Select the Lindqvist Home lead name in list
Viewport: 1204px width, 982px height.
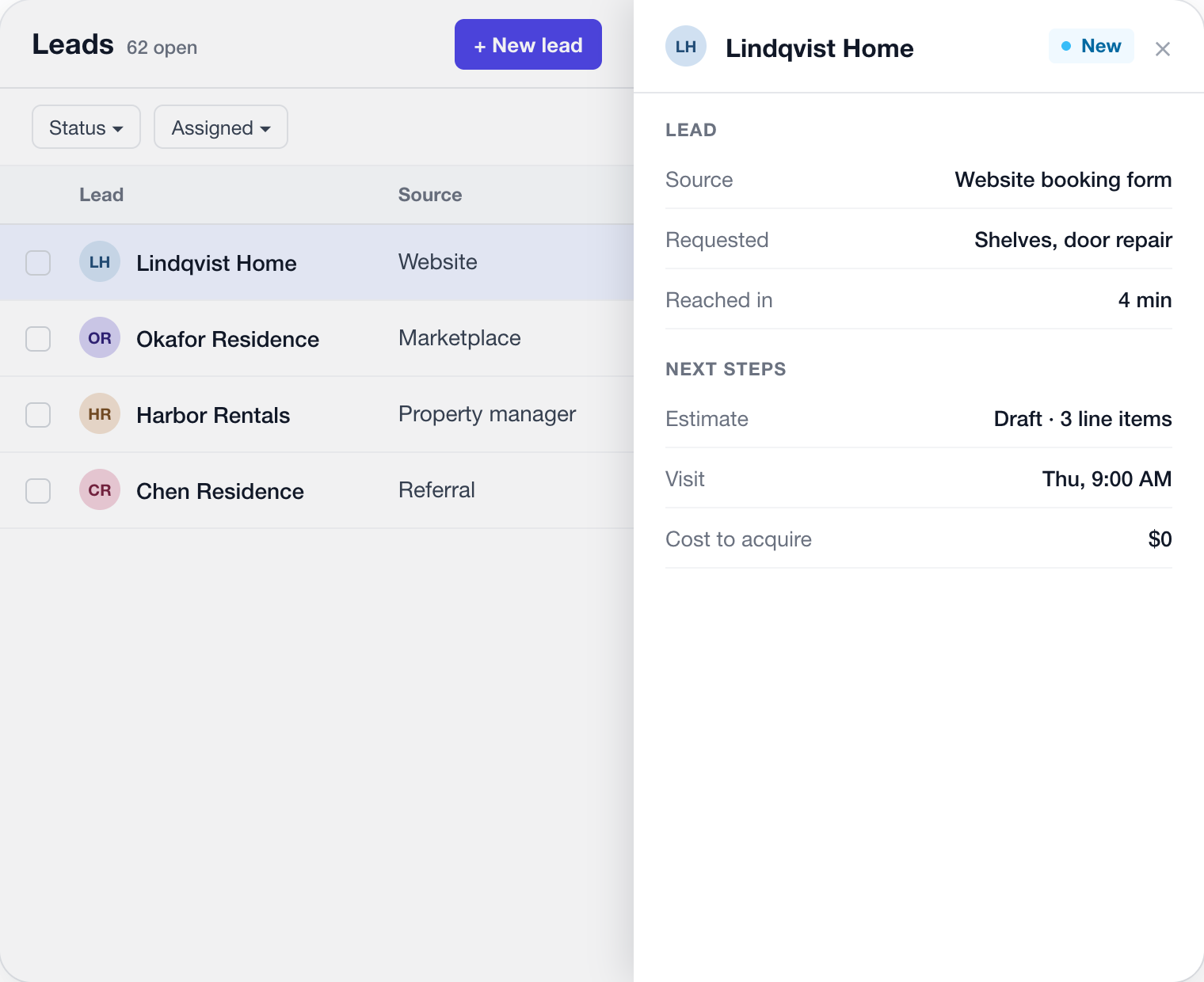click(216, 263)
